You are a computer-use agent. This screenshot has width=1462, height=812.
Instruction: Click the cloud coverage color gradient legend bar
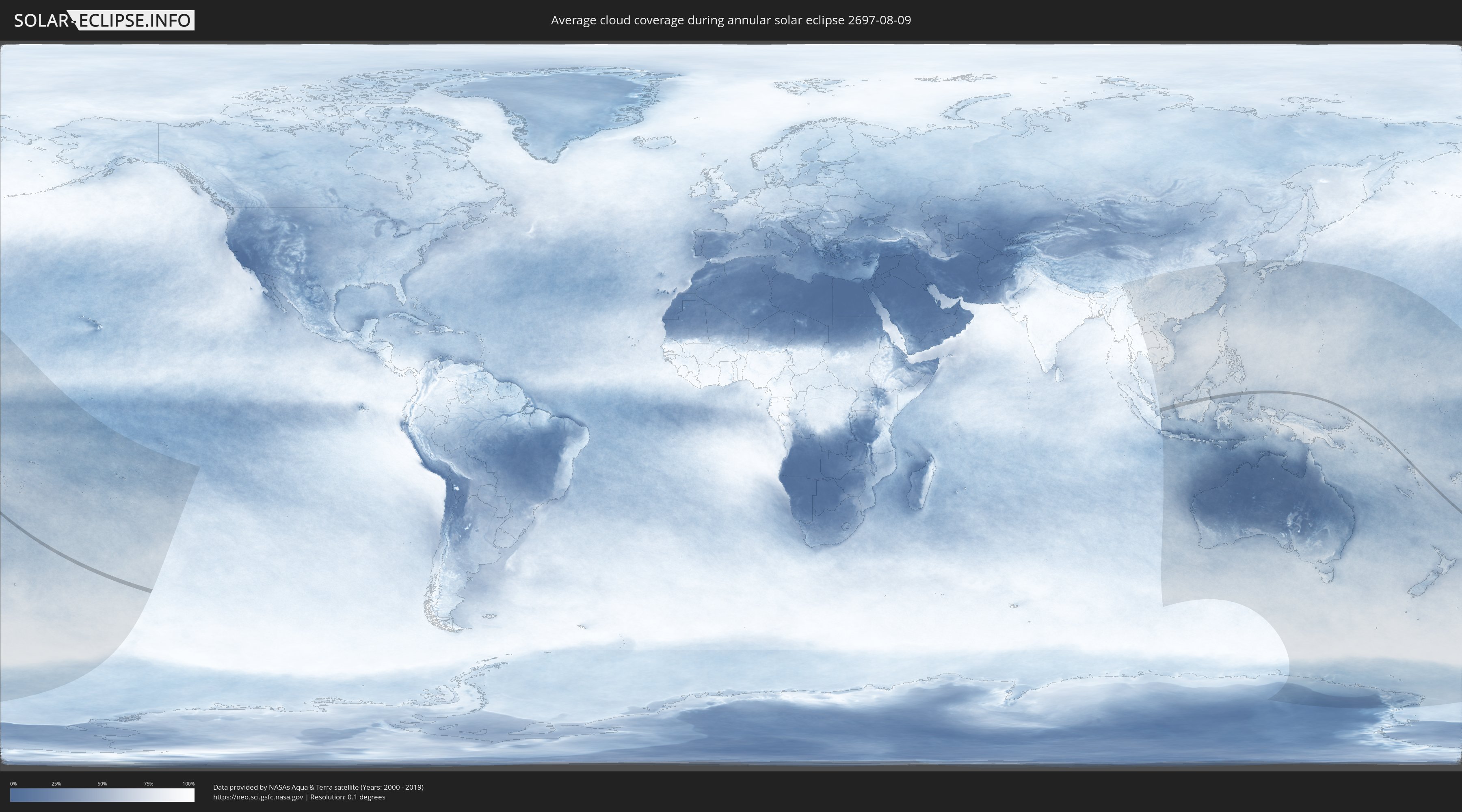102,795
